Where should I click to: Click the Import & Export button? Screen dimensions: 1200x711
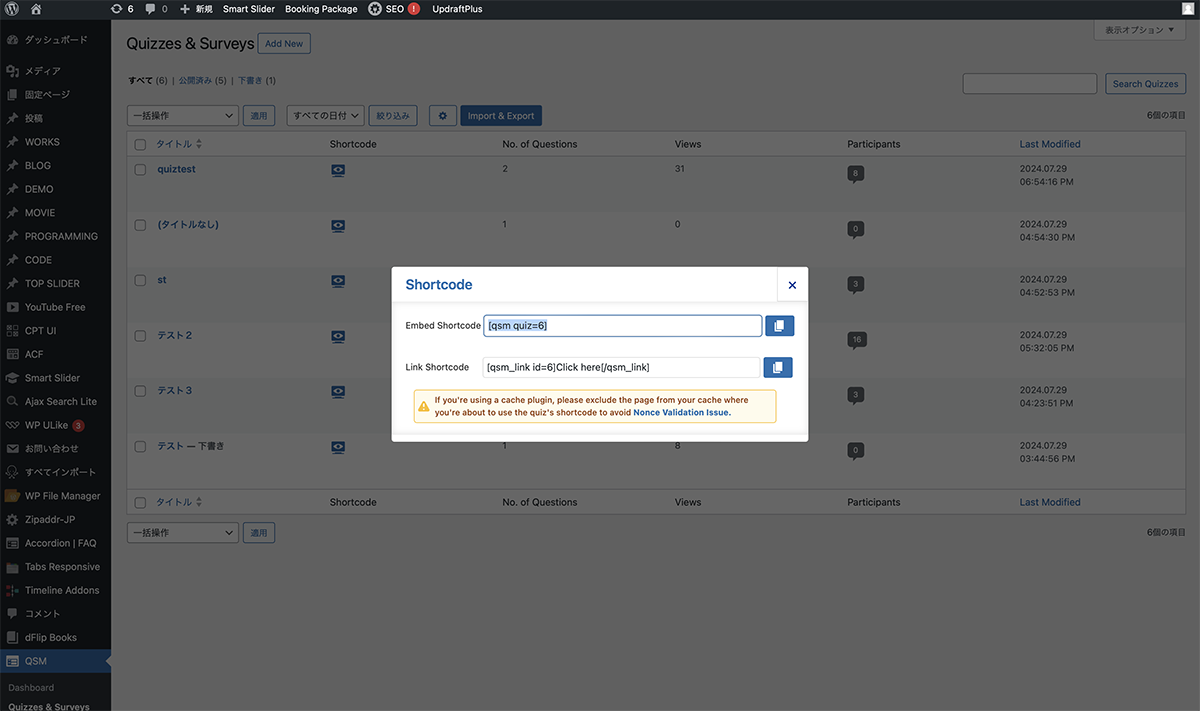pos(500,116)
